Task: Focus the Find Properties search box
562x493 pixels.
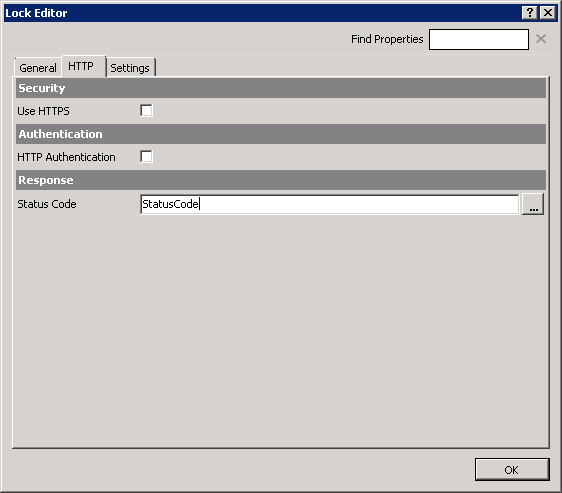Action: click(478, 39)
